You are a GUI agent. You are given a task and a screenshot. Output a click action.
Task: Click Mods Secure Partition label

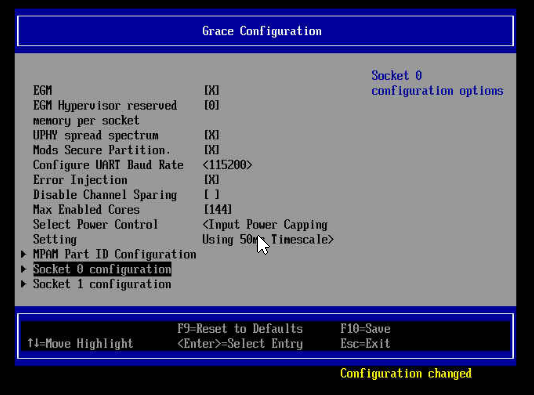(x=101, y=150)
